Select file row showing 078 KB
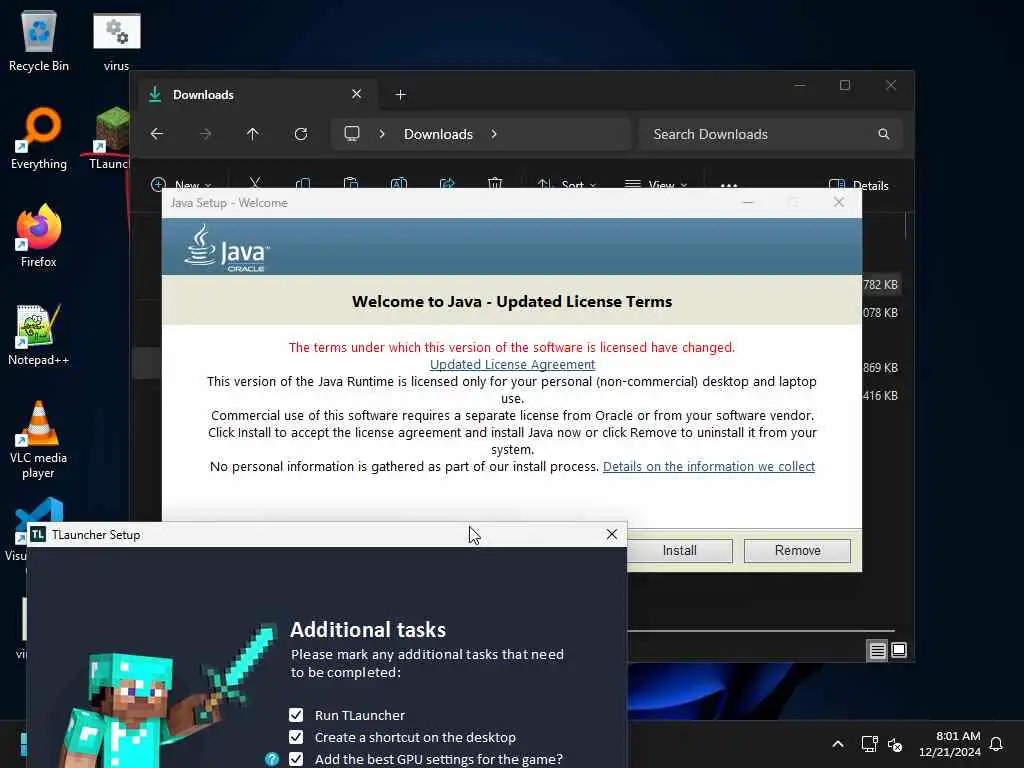 coord(880,313)
